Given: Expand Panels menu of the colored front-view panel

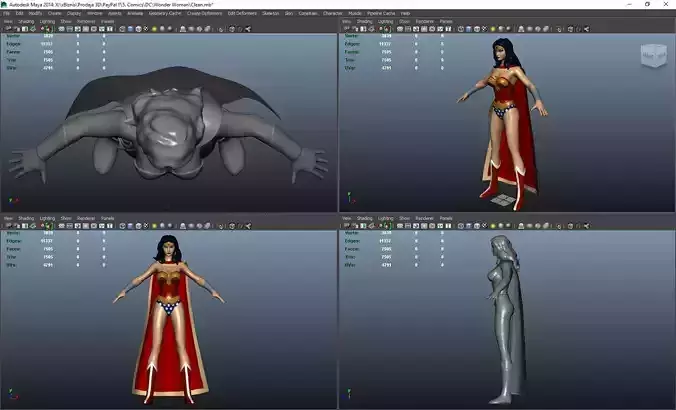Looking at the screenshot, I should point(107,218).
